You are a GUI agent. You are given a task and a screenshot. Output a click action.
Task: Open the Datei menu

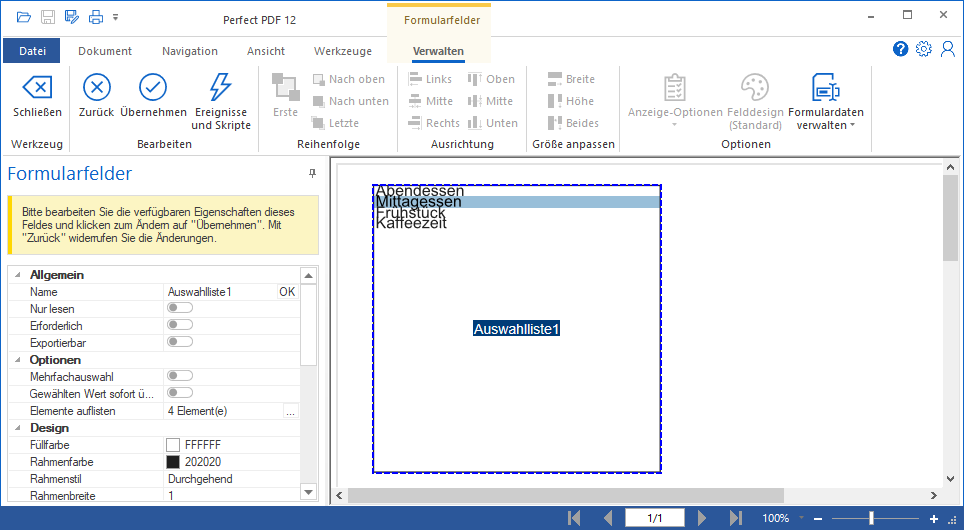(x=32, y=51)
